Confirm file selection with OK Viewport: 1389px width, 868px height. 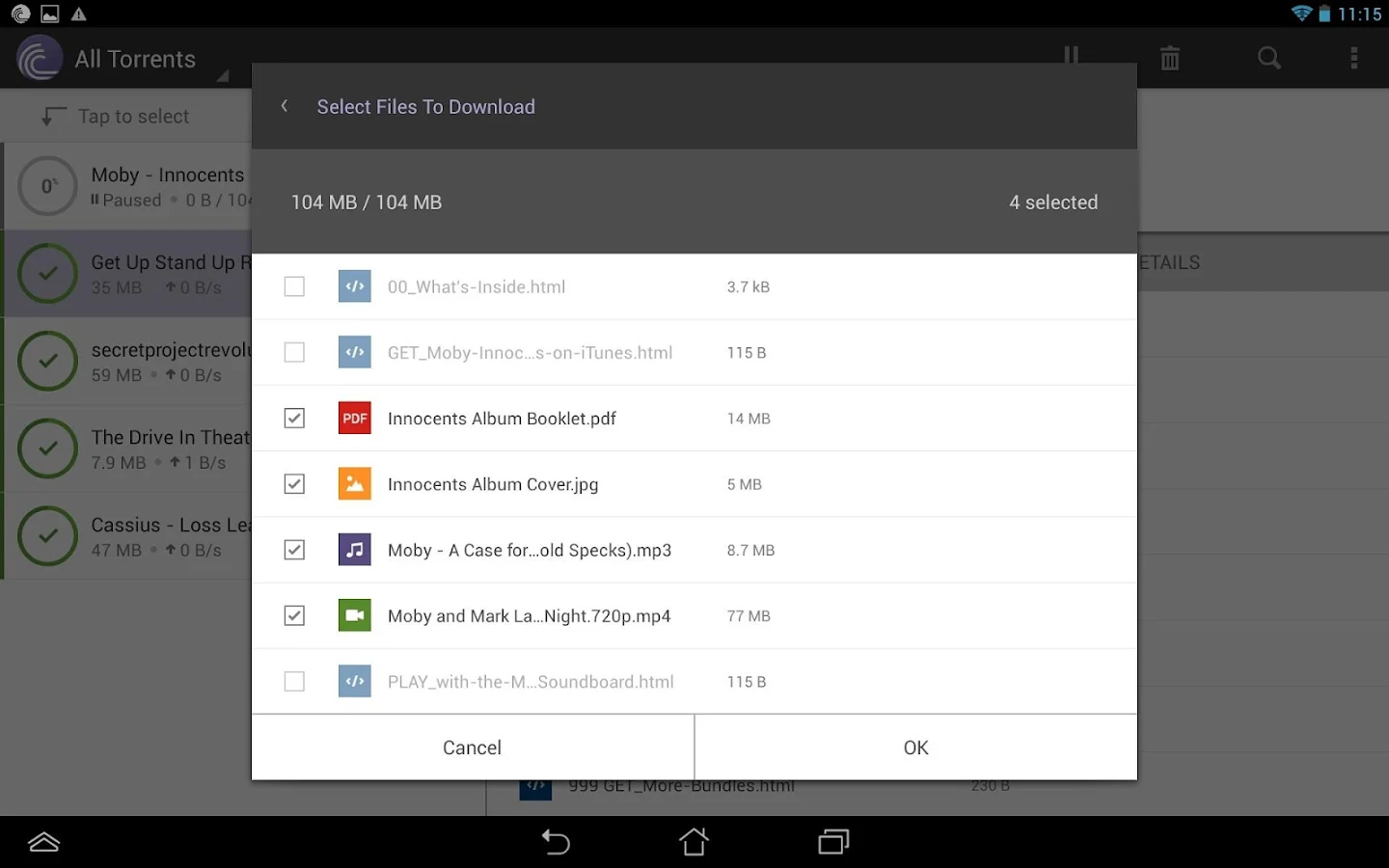click(x=914, y=746)
